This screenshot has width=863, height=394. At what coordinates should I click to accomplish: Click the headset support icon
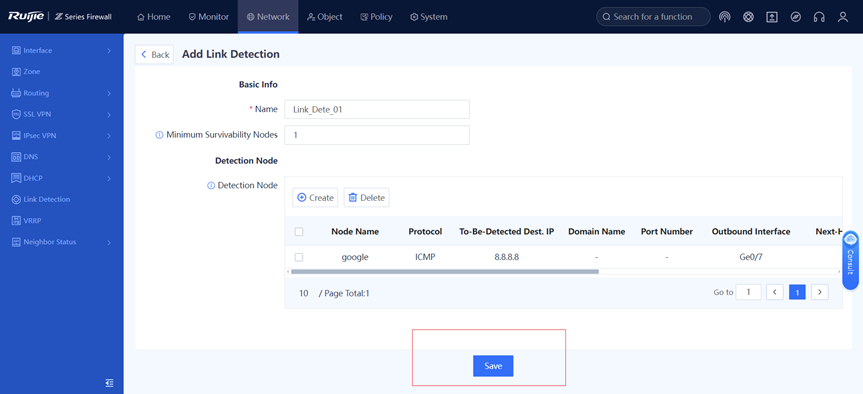[819, 17]
